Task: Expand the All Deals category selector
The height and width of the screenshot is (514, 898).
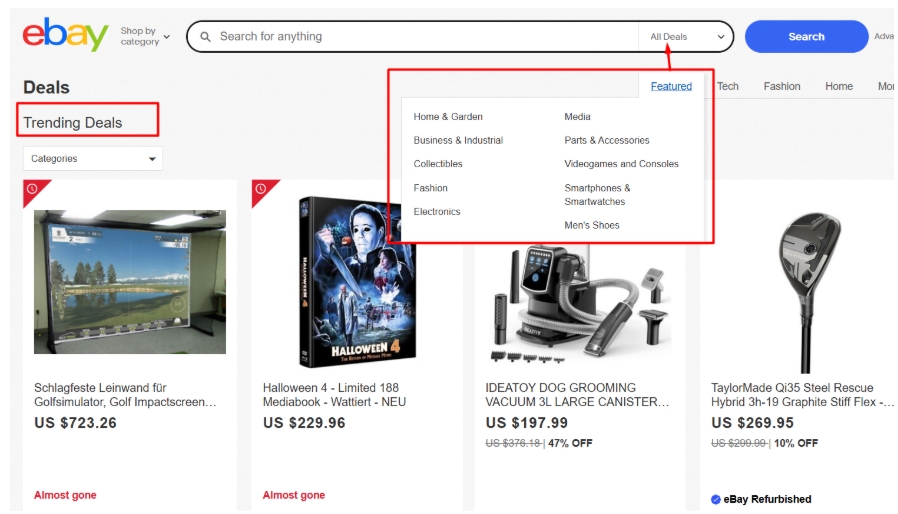Action: (687, 37)
